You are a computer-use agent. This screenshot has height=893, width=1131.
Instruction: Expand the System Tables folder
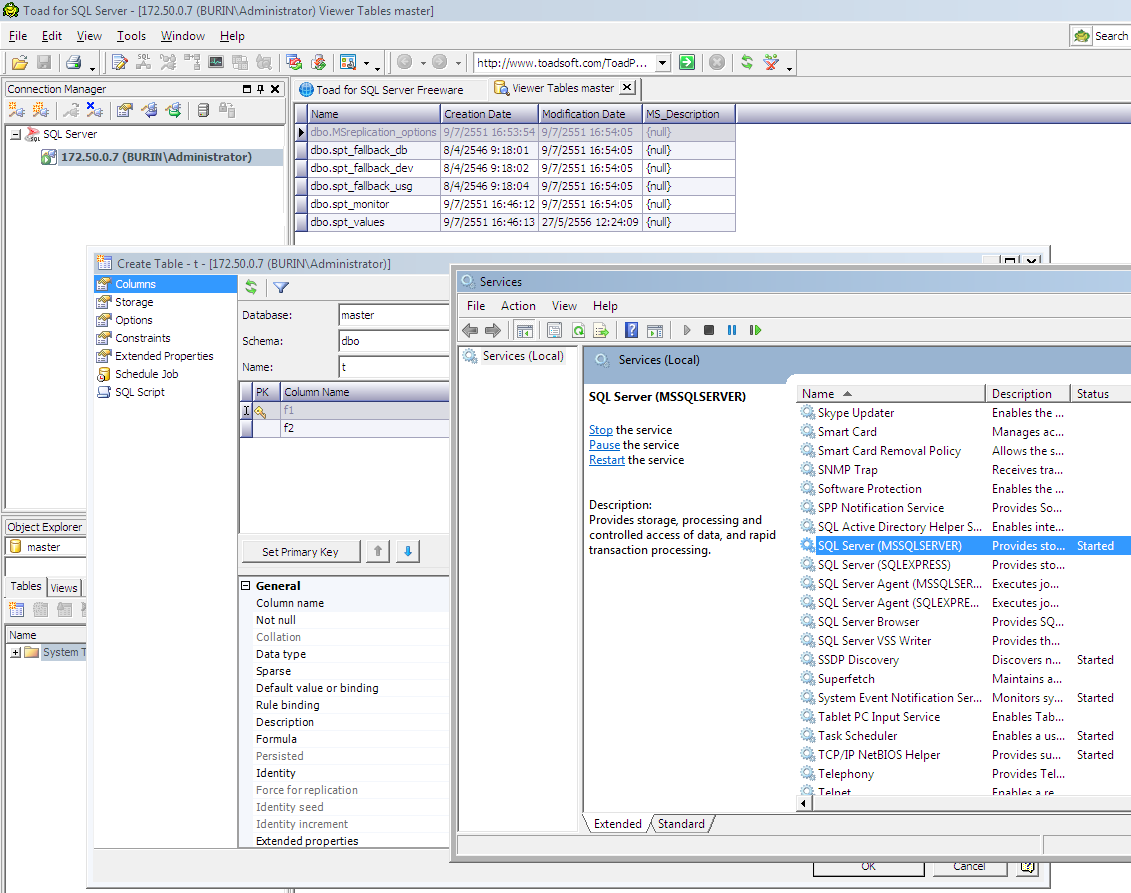(15, 652)
